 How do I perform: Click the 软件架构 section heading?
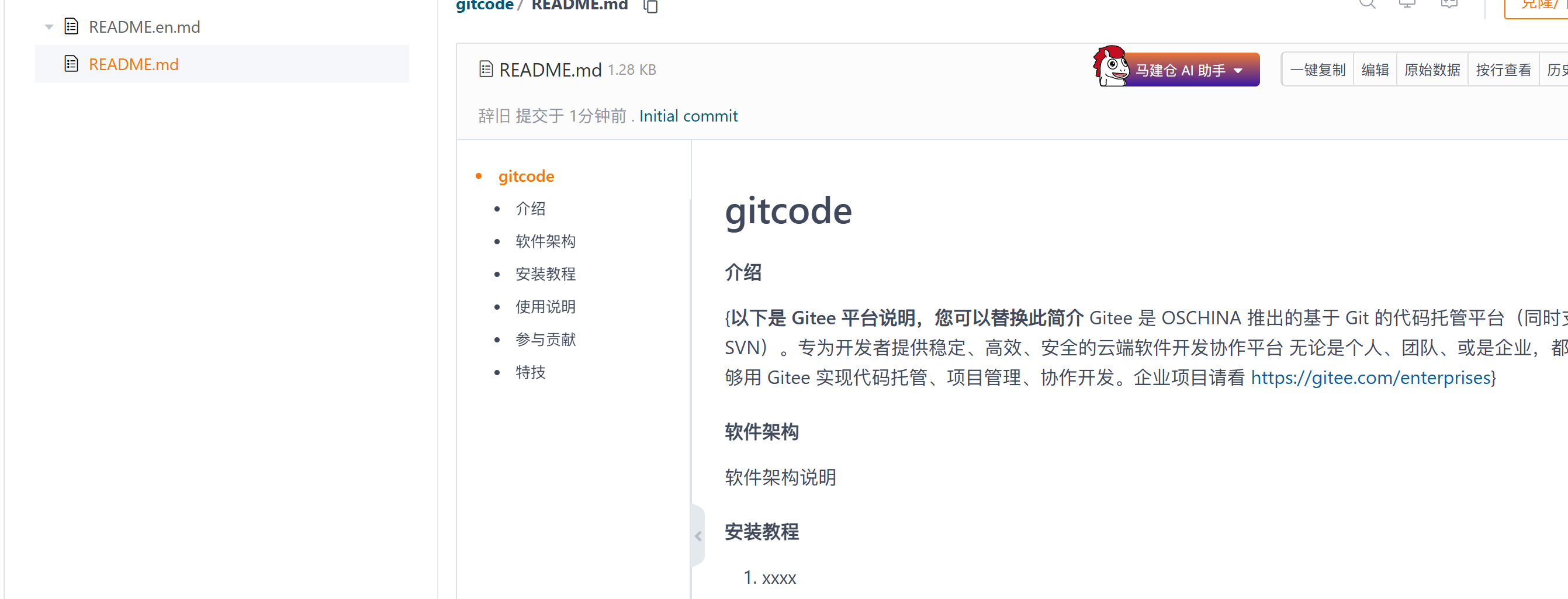pyautogui.click(x=761, y=432)
